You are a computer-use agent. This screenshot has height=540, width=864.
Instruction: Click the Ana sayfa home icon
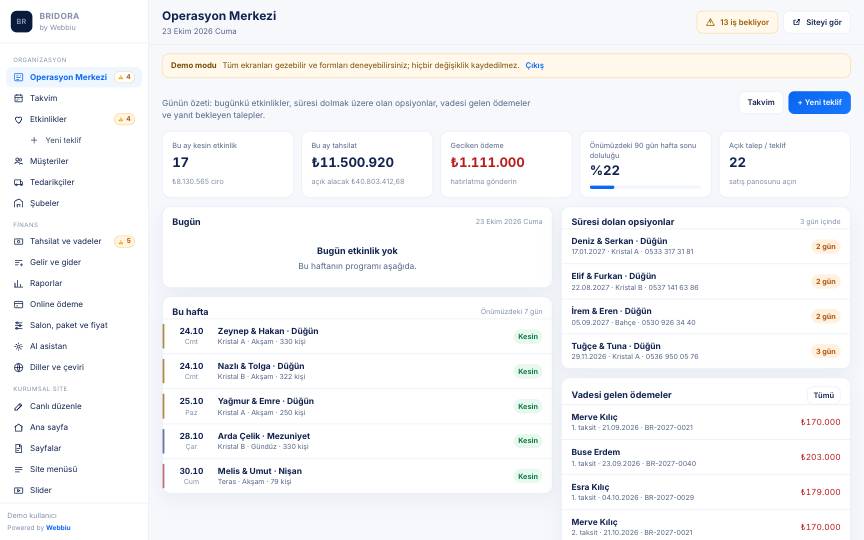[x=19, y=427]
